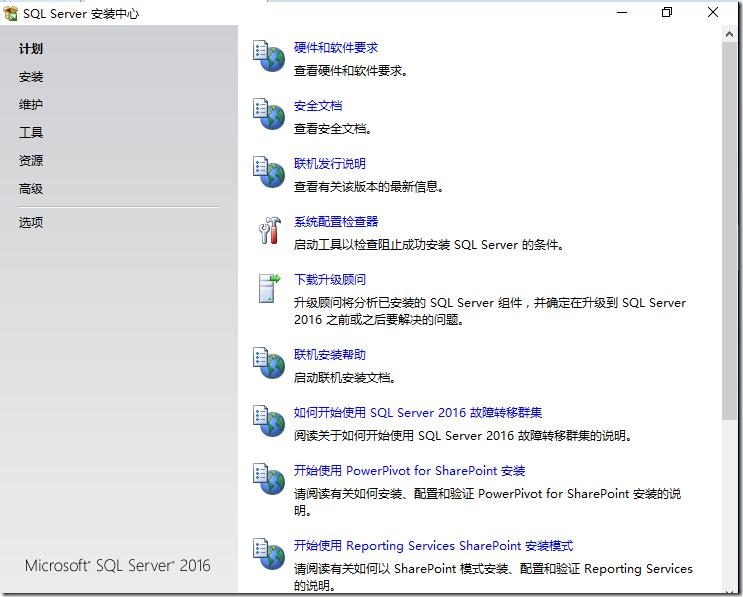The height and width of the screenshot is (597, 743).
Task: Select 工具 in the left navigation
Action: (x=31, y=133)
